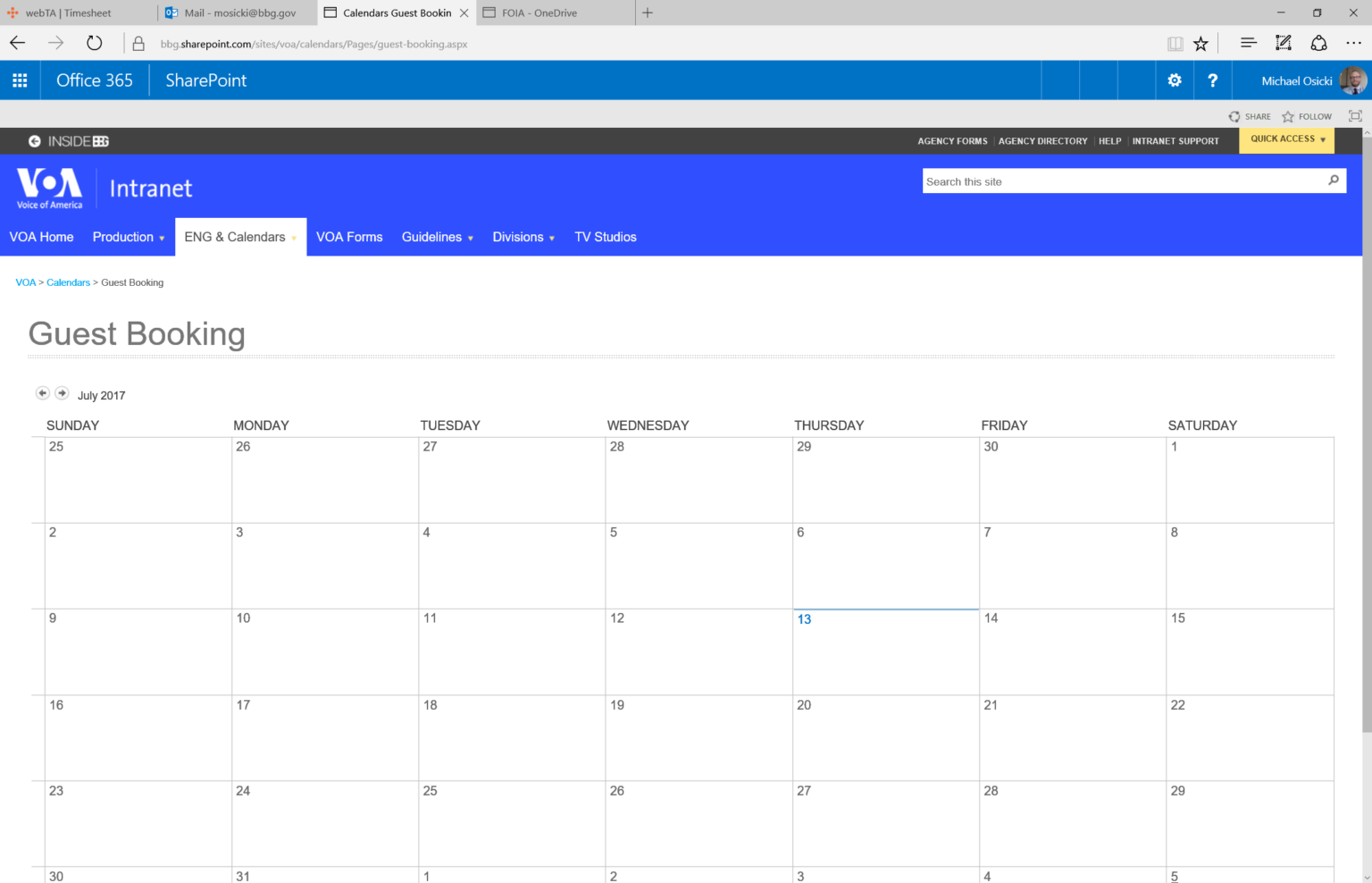Click the Share site icon

click(x=1234, y=117)
